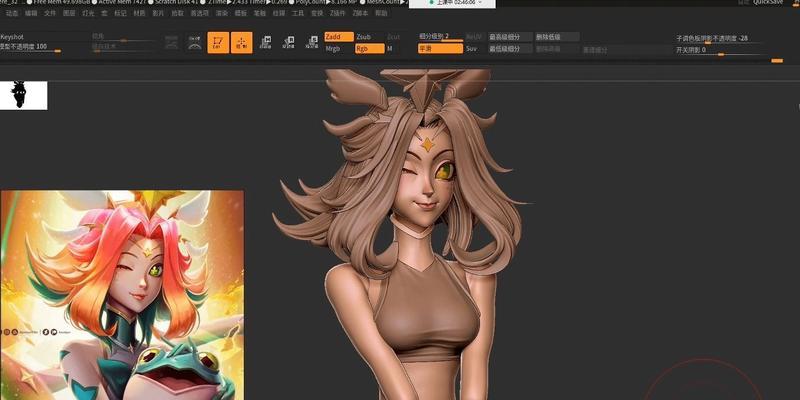Viewport: 800px width, 400px height.
Task: Click the greyed button under 删除低级
Action: point(557,49)
